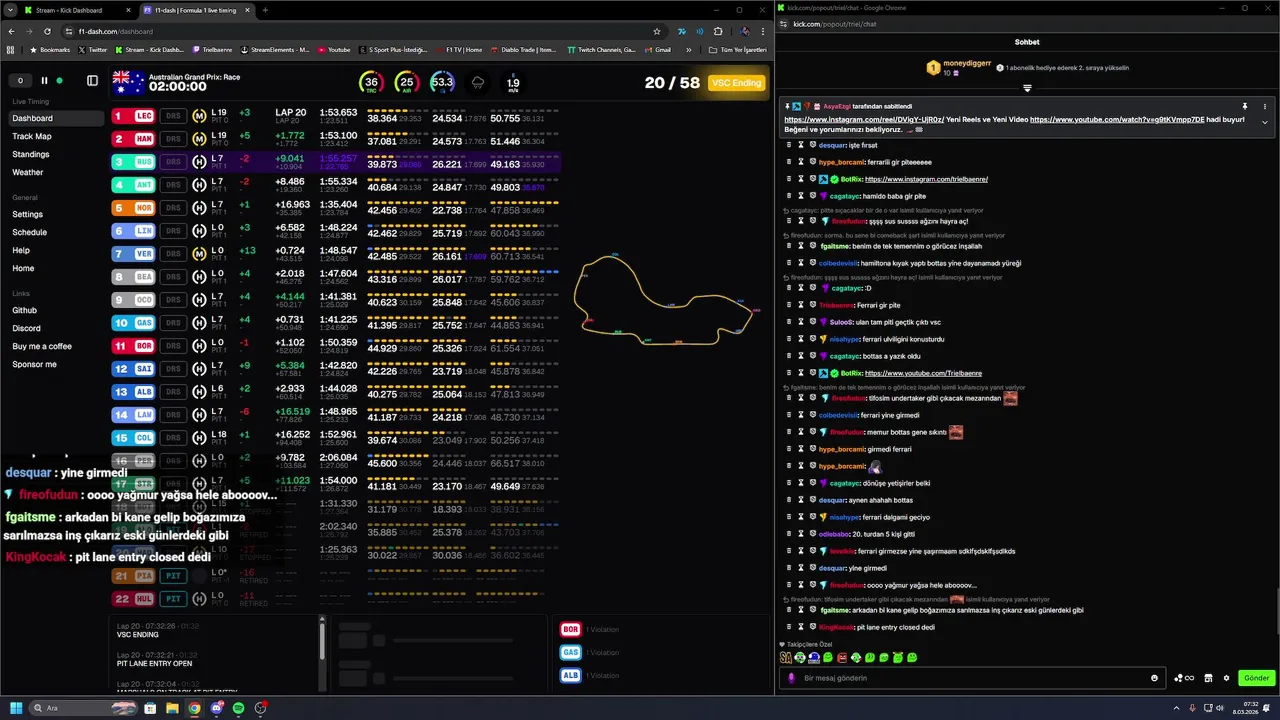Open Track Map in sidebar

pyautogui.click(x=32, y=136)
